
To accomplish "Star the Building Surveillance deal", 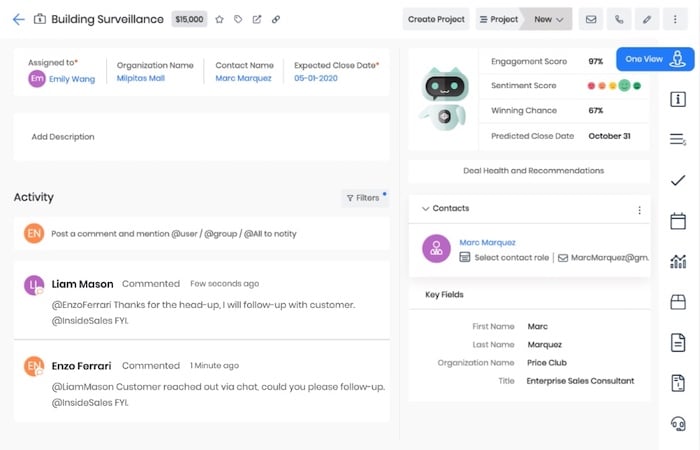I will point(219,19).
